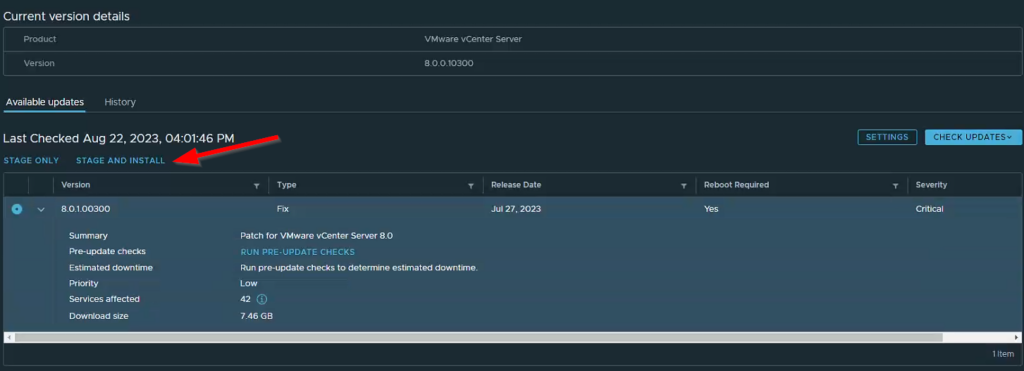
Task: Click the 7.46 GB download size value
Action: (256, 316)
